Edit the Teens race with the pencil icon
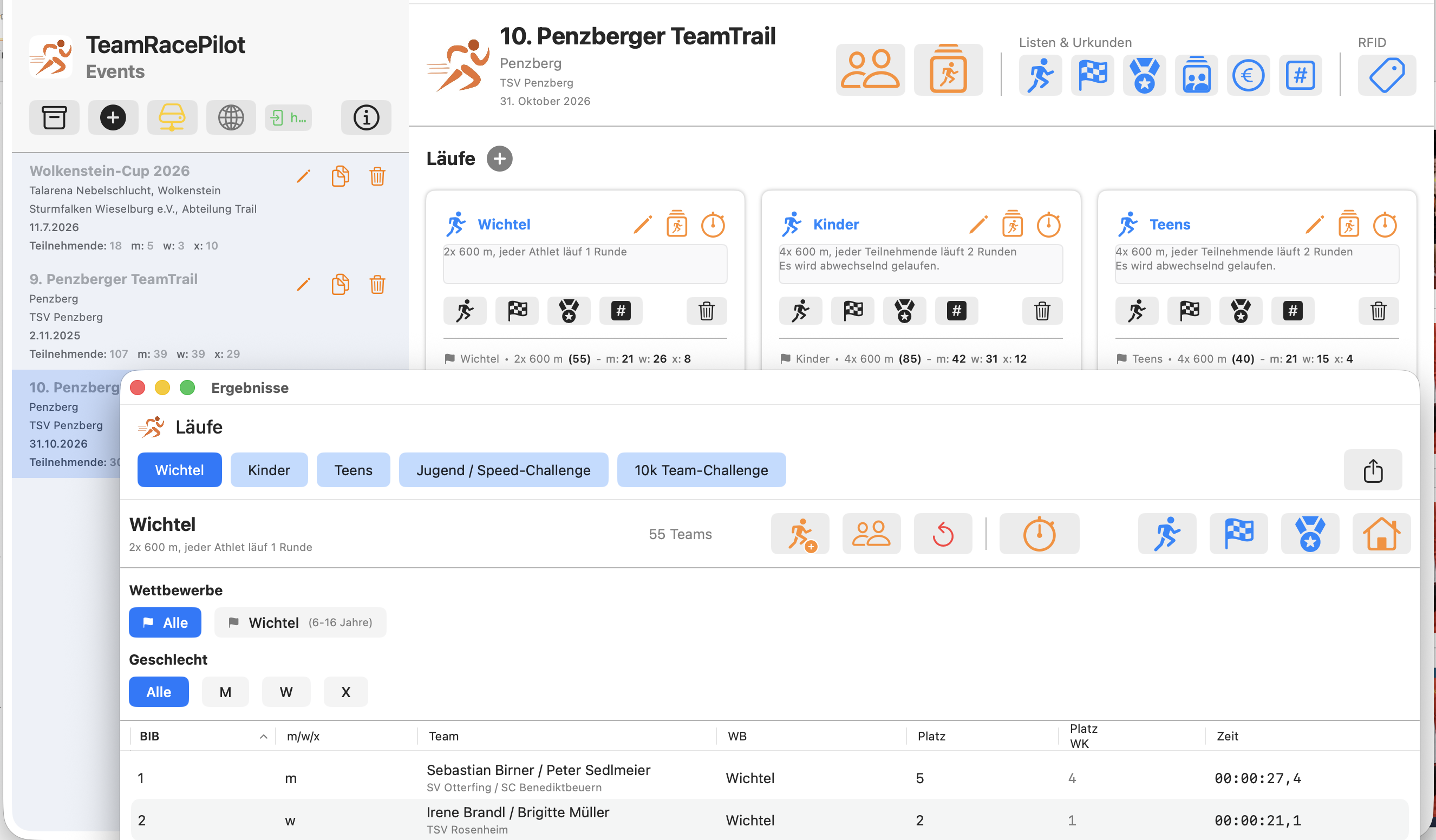Viewport: 1436px width, 840px height. [x=1314, y=225]
